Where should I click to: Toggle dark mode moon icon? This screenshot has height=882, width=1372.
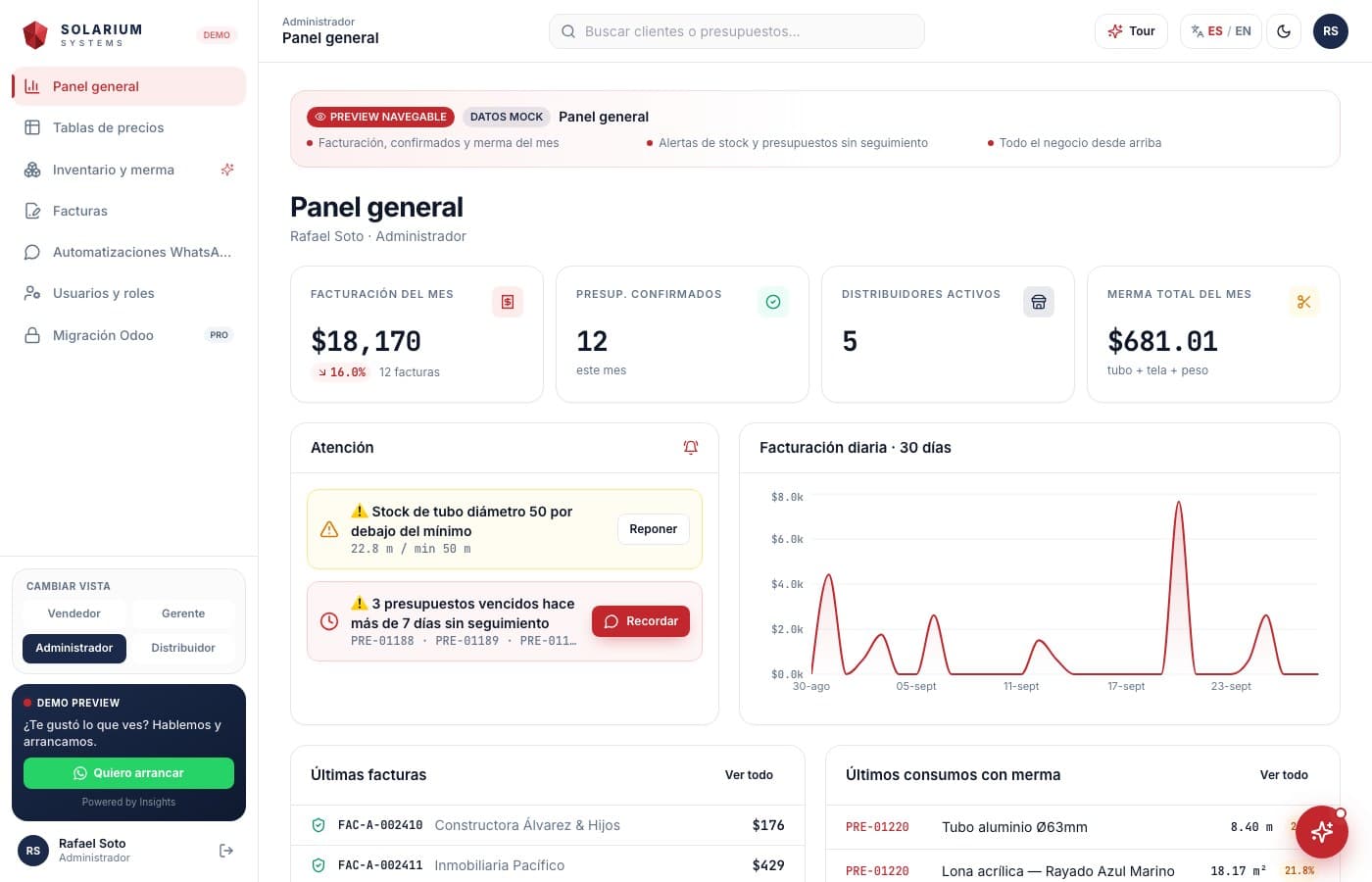point(1284,31)
